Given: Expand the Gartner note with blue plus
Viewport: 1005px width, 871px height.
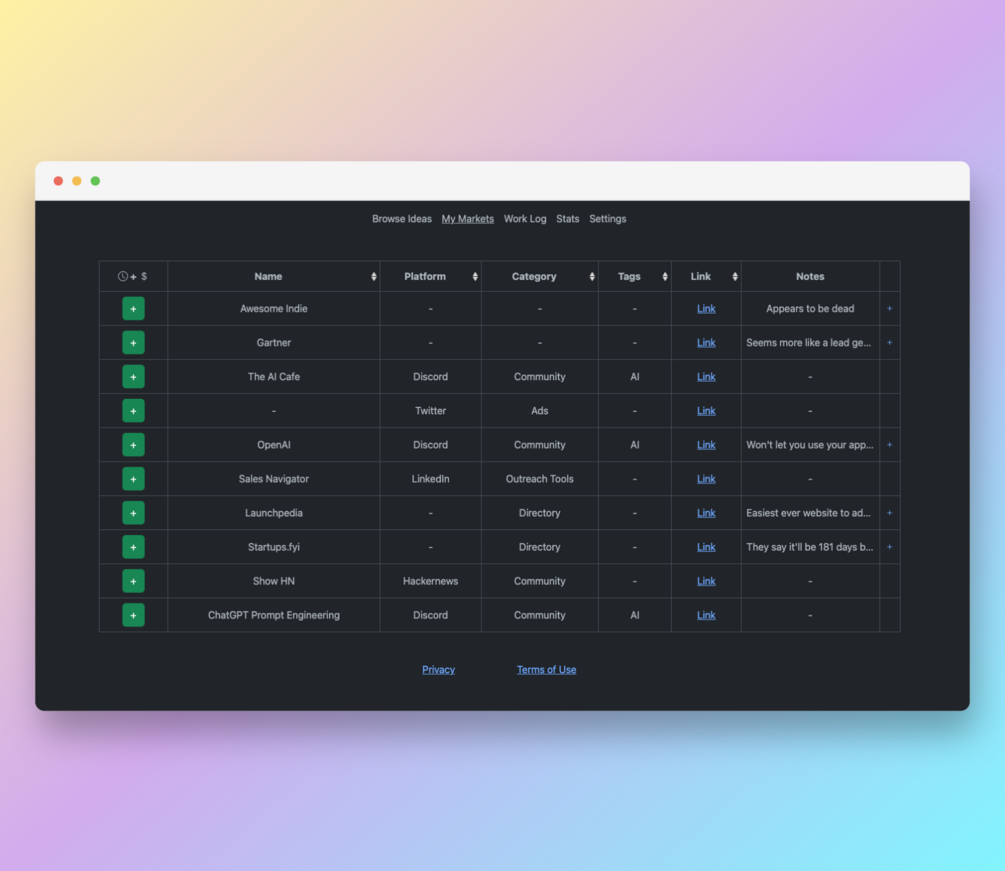Looking at the screenshot, I should 889,343.
